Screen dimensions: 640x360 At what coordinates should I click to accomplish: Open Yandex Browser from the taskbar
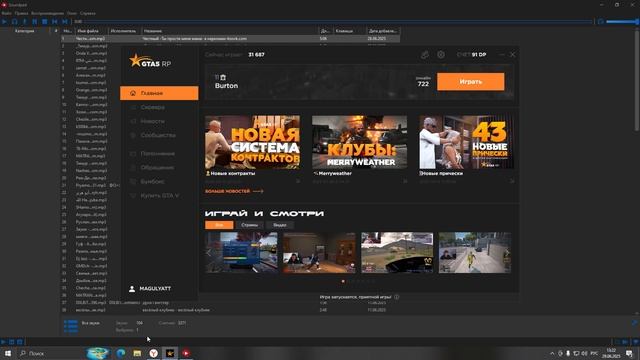153,353
